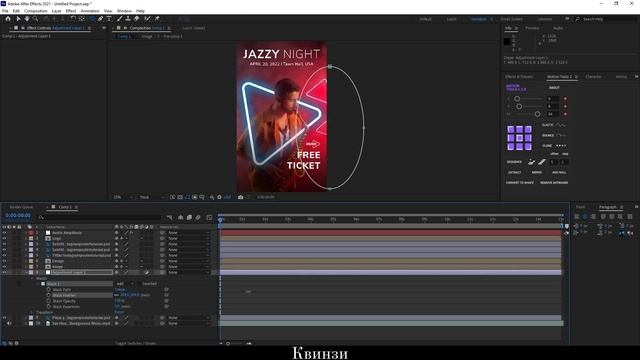
Task: Toggle the adjustment layer switch on layer 8
Action: tap(147, 272)
